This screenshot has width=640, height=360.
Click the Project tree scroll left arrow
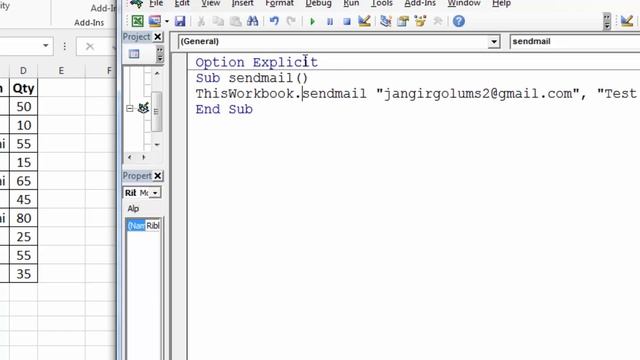(x=130, y=157)
